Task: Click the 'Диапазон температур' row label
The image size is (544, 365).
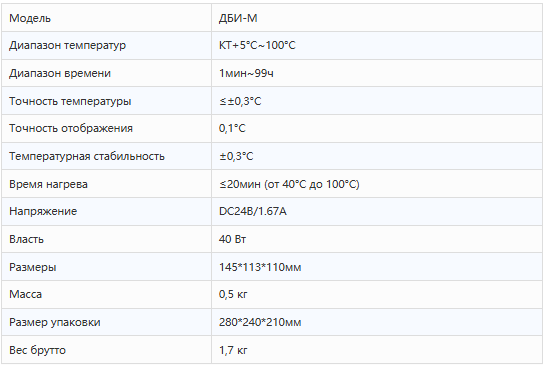Action: 67,45
